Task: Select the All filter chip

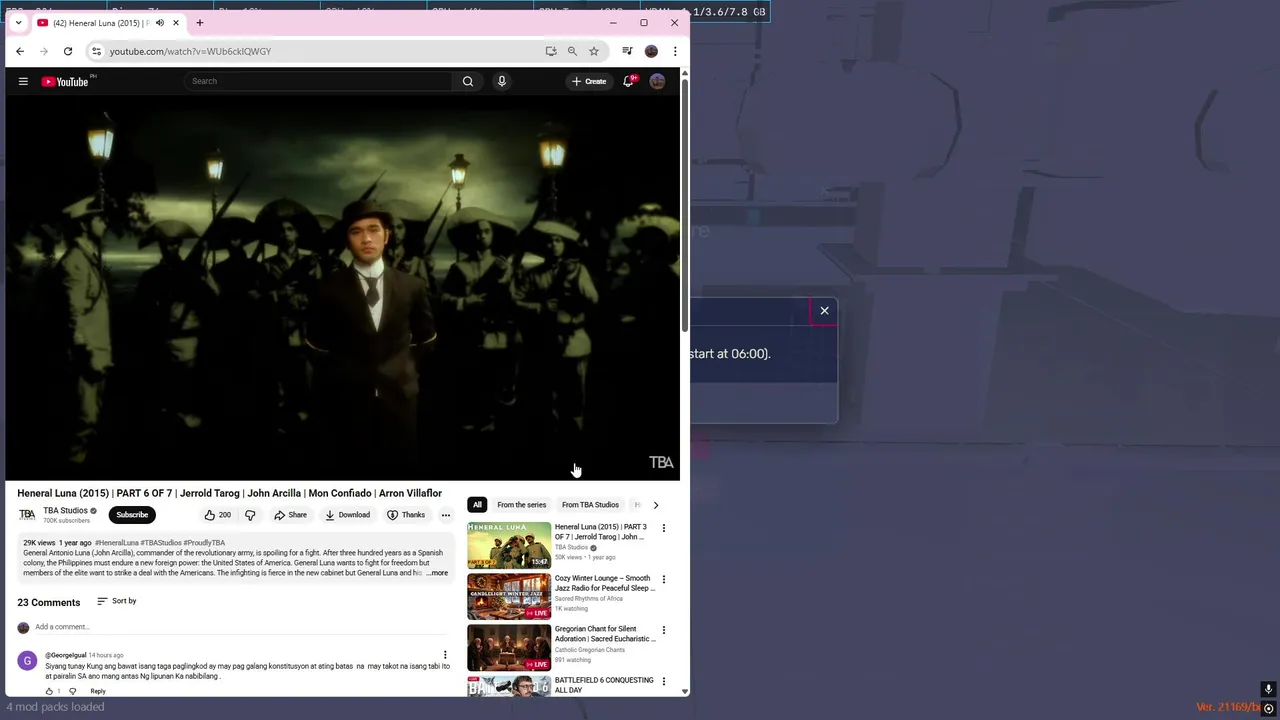Action: (477, 505)
